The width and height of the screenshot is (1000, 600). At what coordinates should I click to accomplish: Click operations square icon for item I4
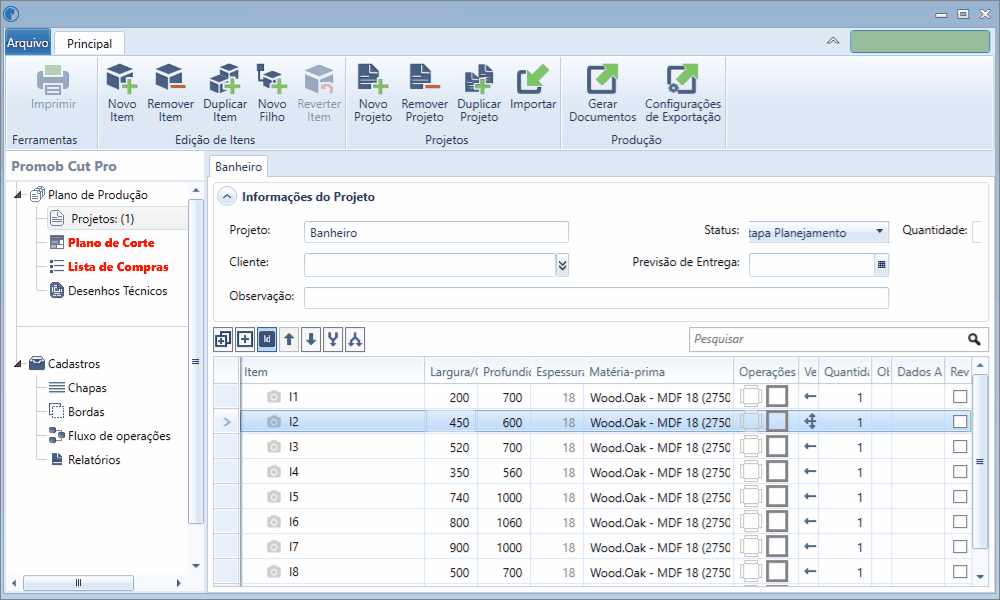[x=777, y=471]
